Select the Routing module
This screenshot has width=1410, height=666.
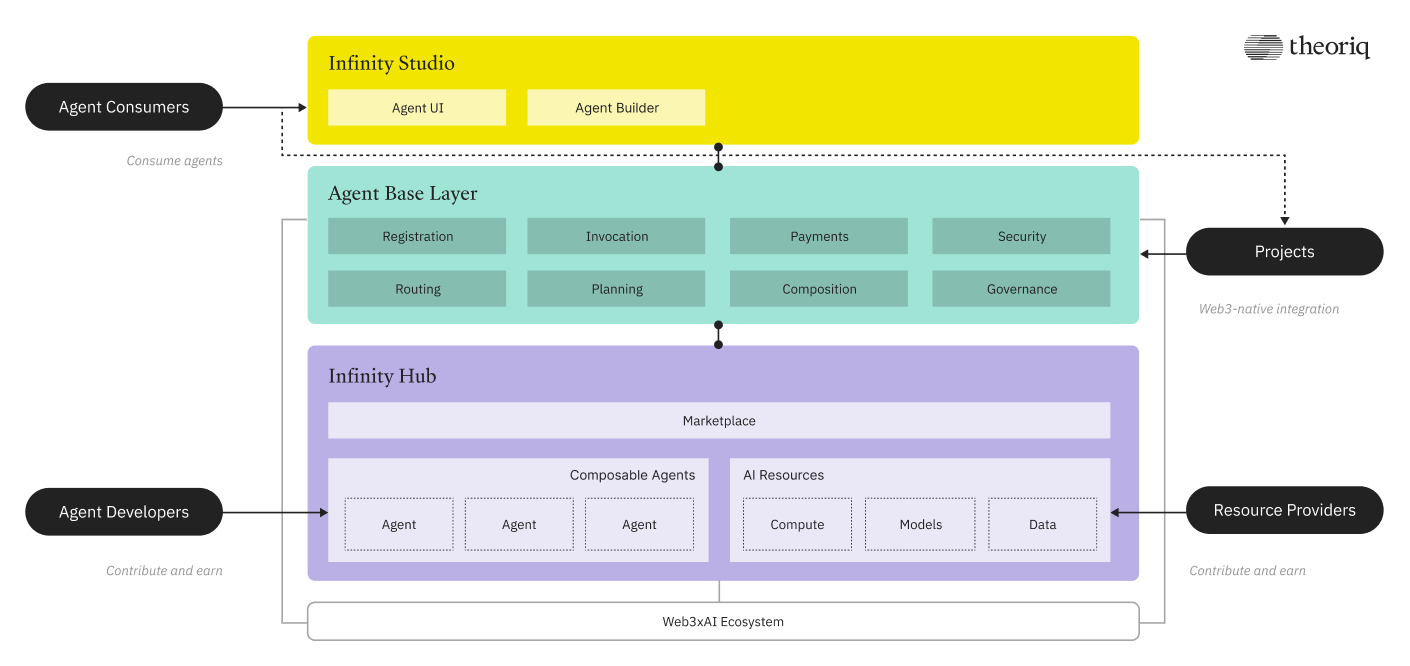coord(417,289)
